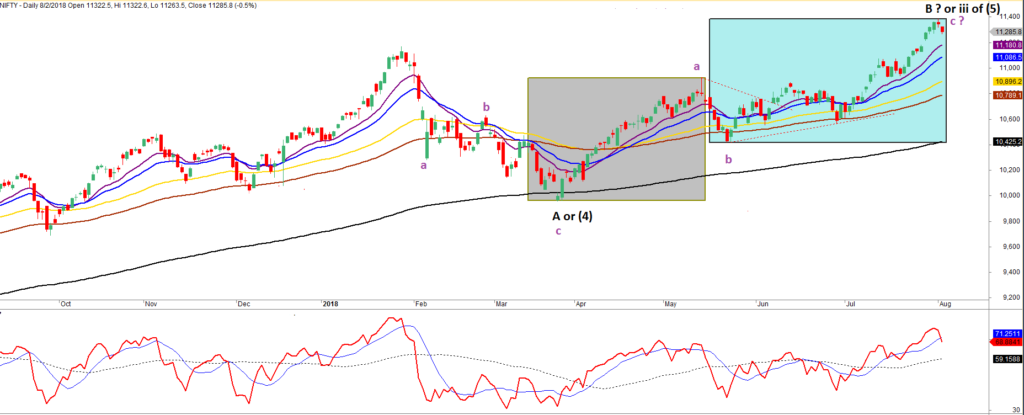Click the Feb label on time axis
This screenshot has width=1024, height=415.
[422, 304]
